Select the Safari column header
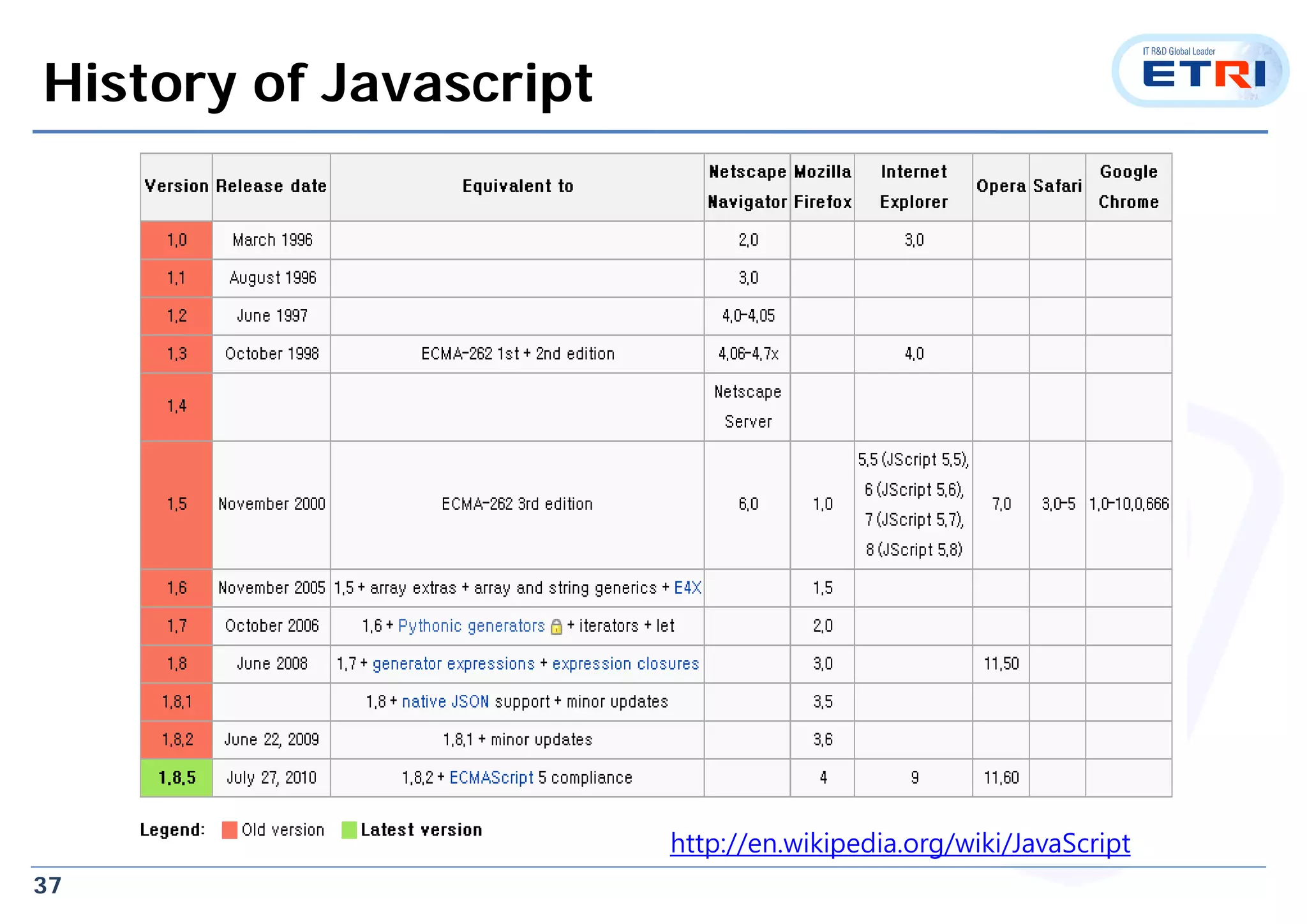 pyautogui.click(x=1057, y=187)
